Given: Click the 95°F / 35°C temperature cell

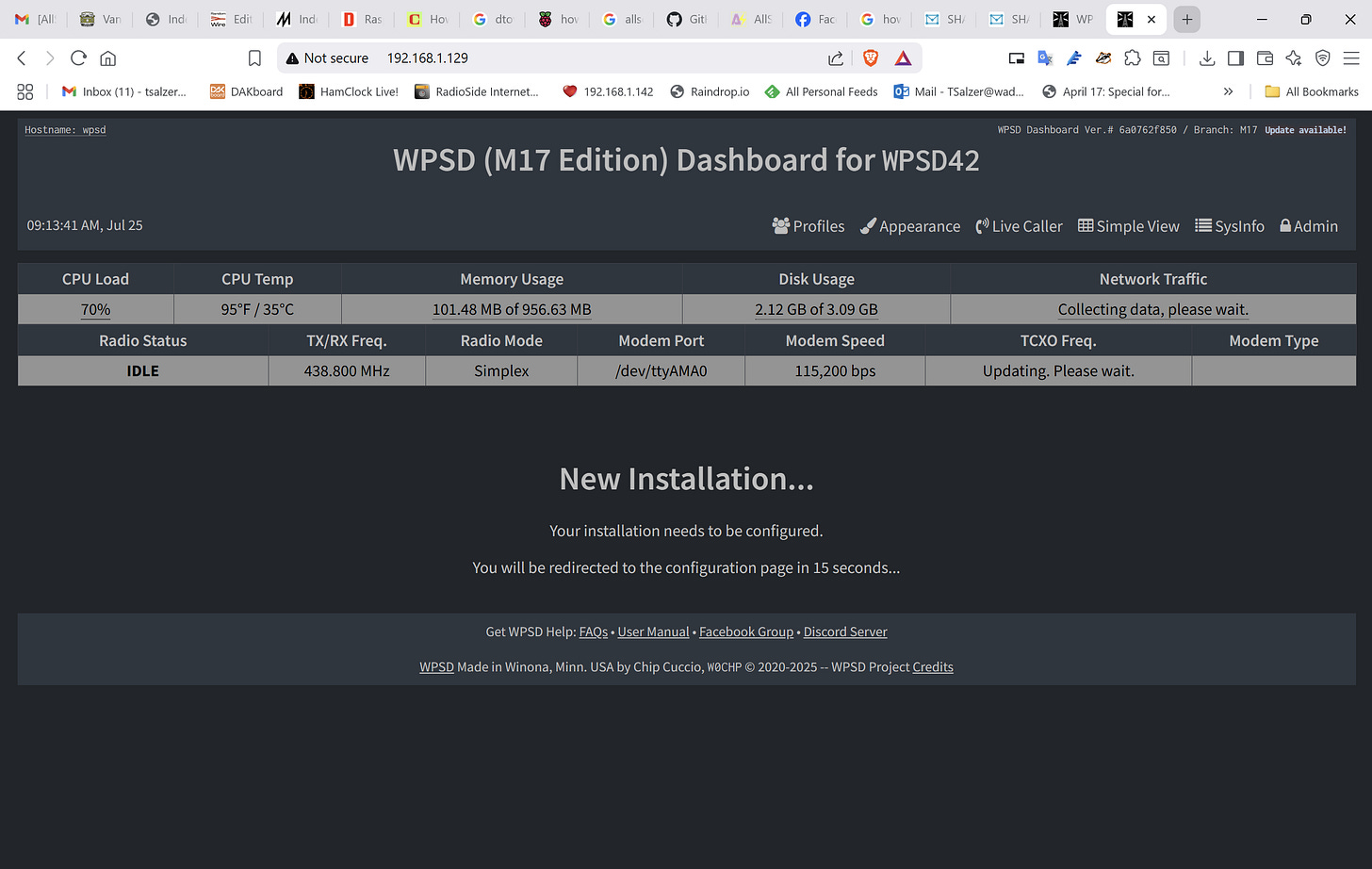Looking at the screenshot, I should [x=257, y=309].
